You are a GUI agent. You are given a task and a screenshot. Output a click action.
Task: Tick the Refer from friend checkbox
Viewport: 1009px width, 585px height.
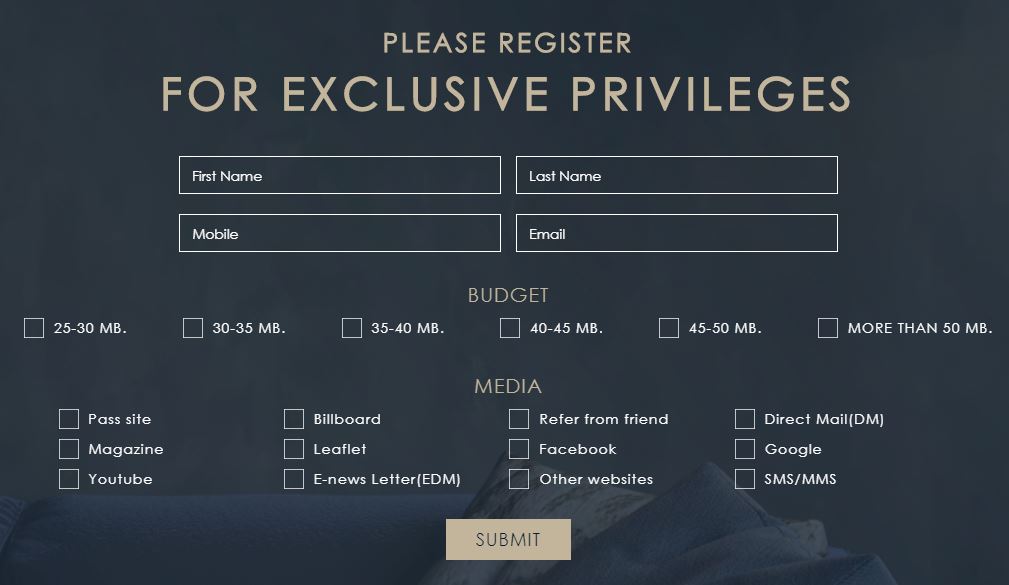click(x=519, y=419)
